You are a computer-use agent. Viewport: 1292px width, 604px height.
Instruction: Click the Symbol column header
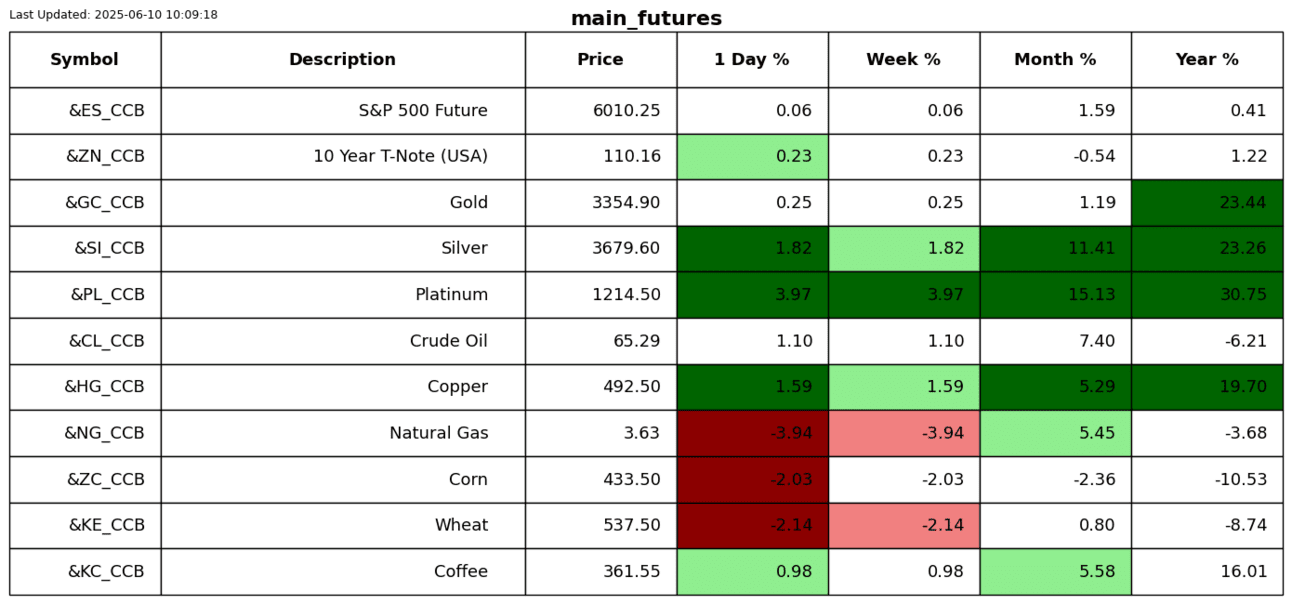(84, 60)
